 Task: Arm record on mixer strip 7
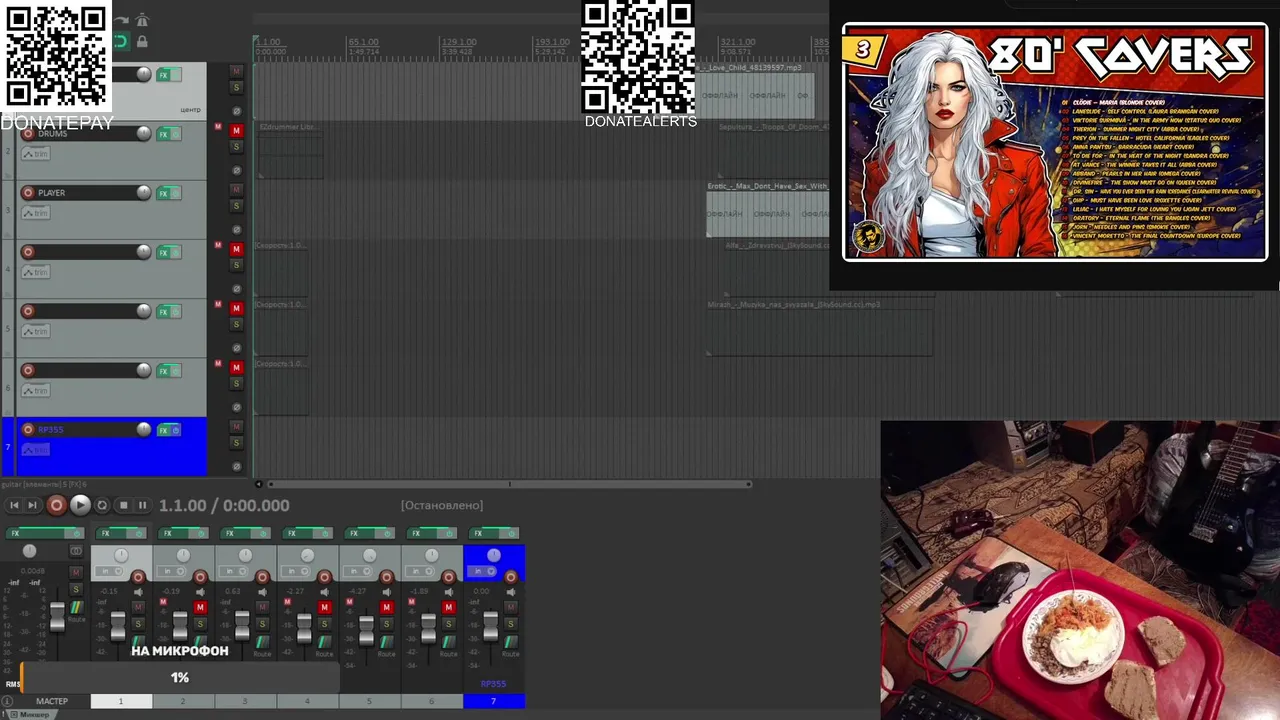(511, 577)
